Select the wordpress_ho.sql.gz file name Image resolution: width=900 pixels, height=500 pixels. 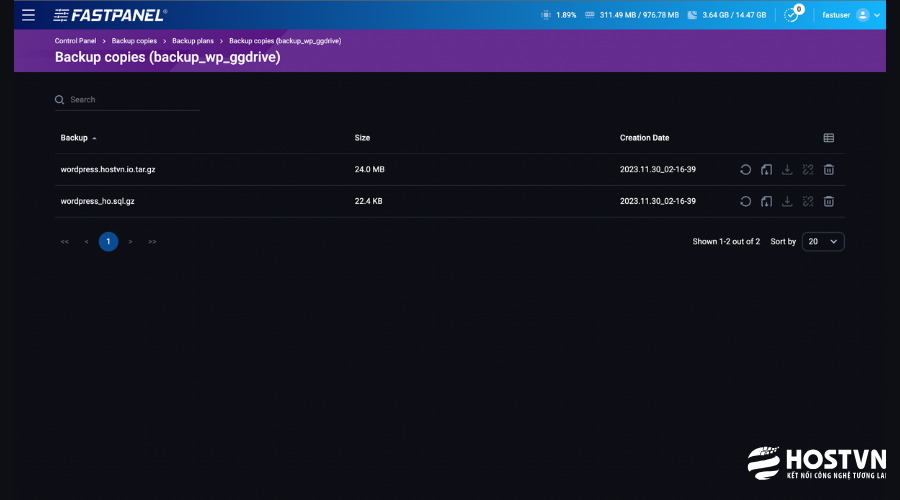tap(98, 201)
